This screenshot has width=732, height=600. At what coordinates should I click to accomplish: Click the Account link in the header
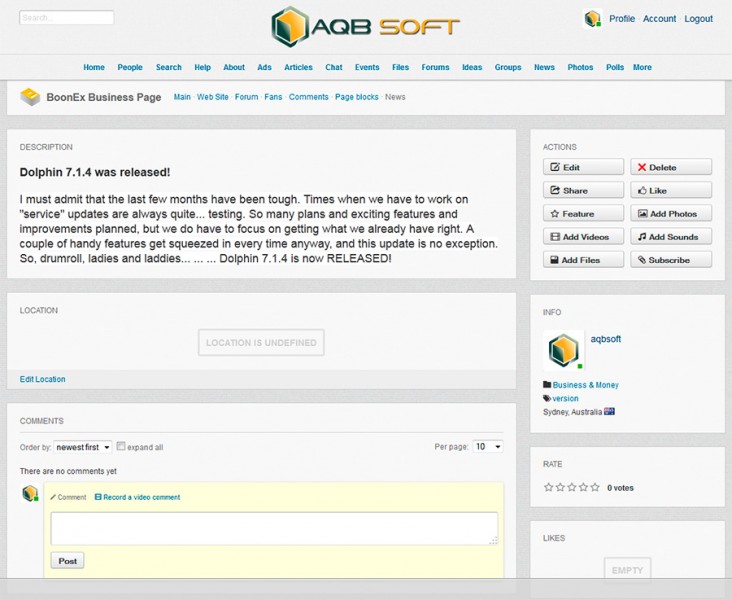tap(659, 19)
